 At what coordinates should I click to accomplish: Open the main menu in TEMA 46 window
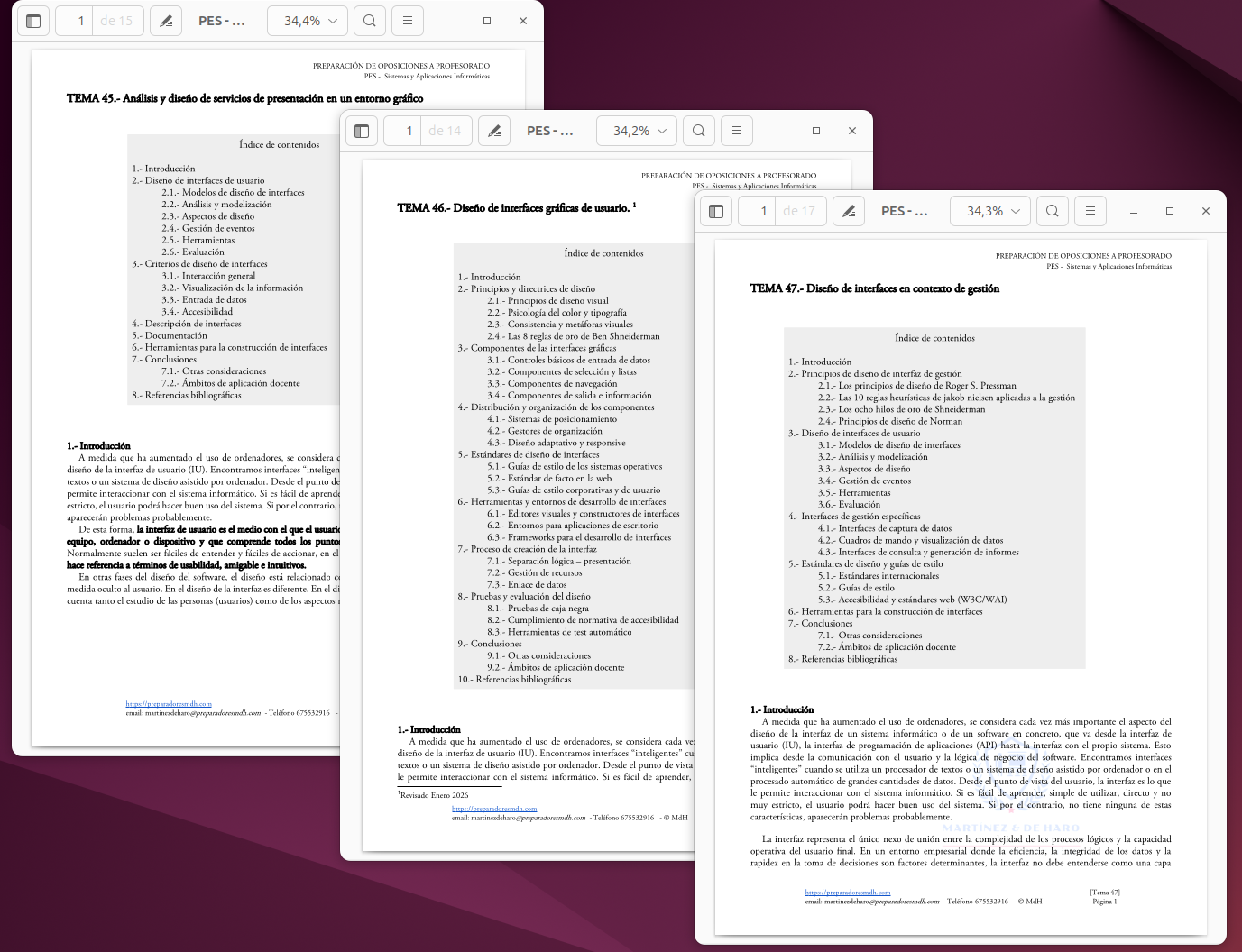pos(737,131)
